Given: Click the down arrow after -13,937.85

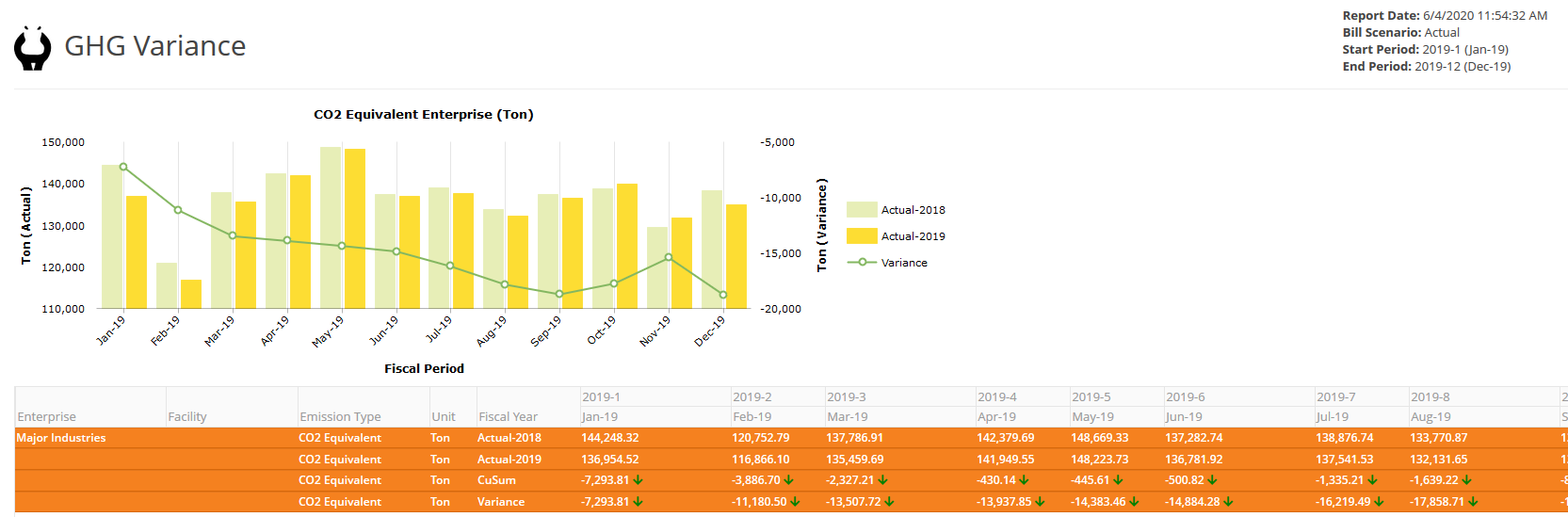Looking at the screenshot, I should (1041, 502).
